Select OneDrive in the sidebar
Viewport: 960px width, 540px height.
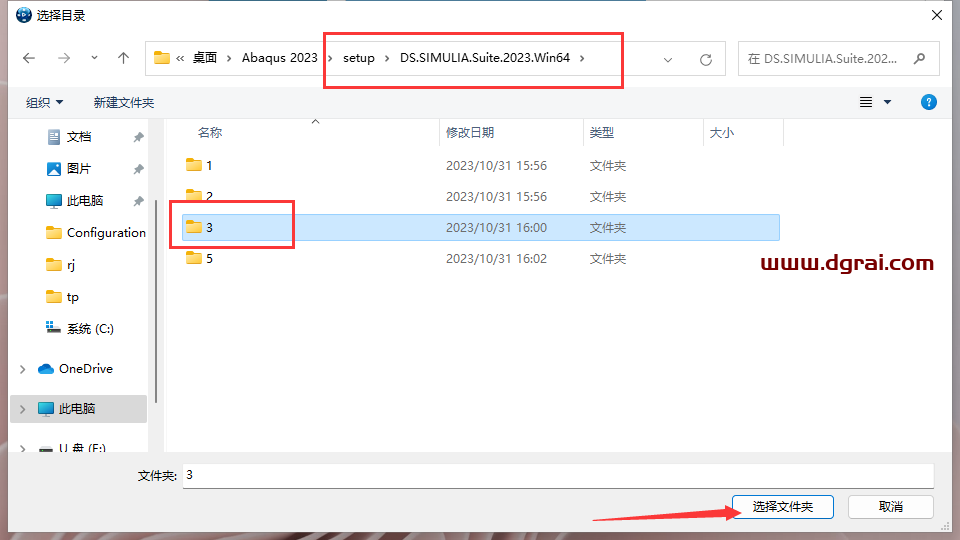click(x=86, y=369)
